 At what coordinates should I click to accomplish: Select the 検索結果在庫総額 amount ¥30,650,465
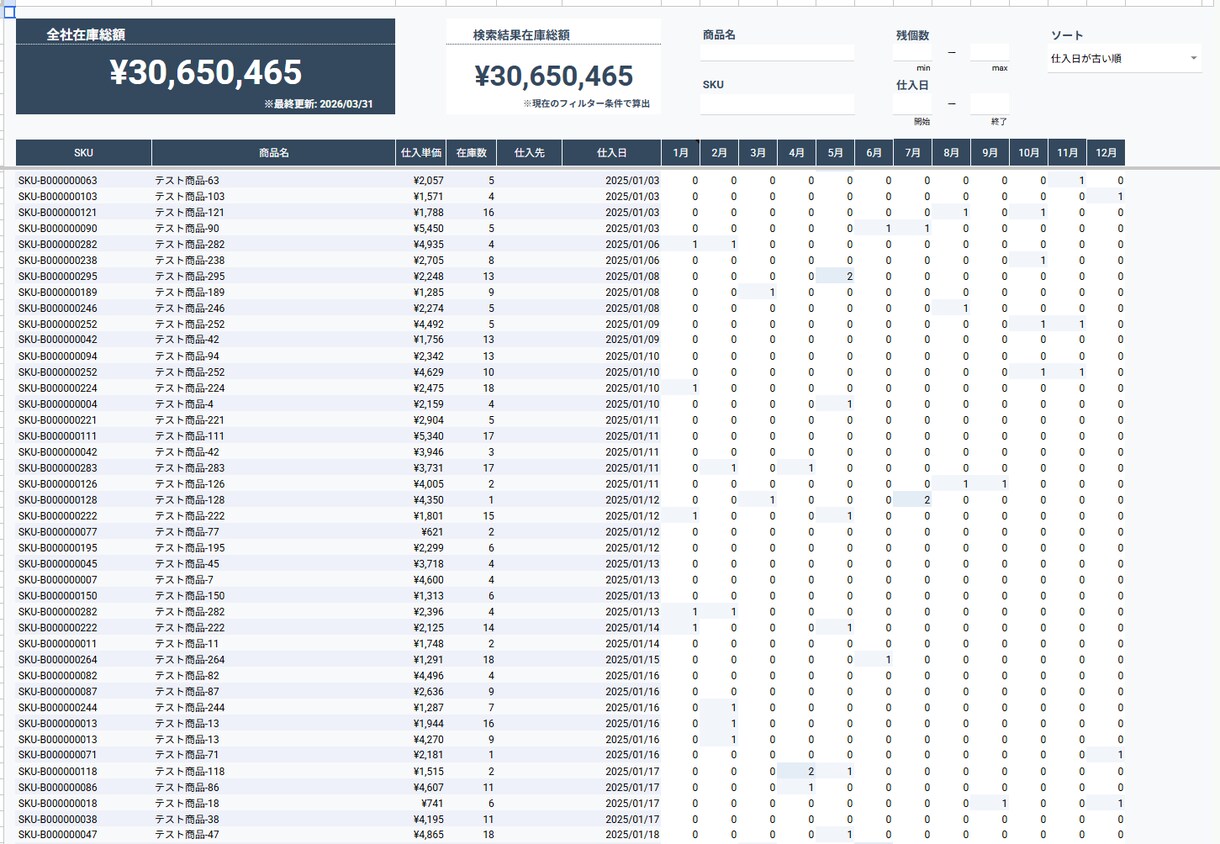554,77
